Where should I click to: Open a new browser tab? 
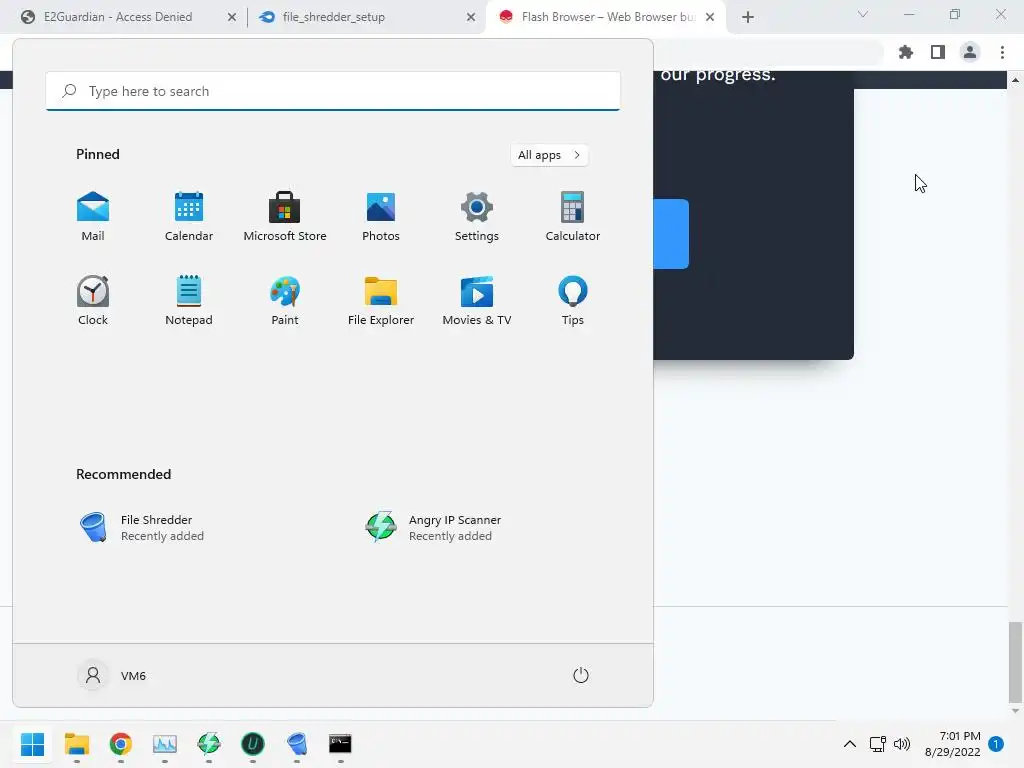748,17
